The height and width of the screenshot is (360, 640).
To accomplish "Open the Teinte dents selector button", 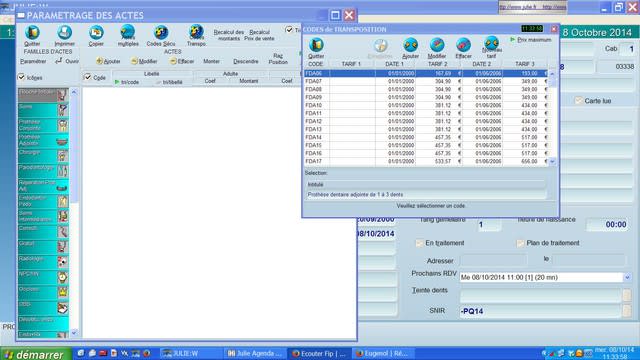I will pos(627,296).
